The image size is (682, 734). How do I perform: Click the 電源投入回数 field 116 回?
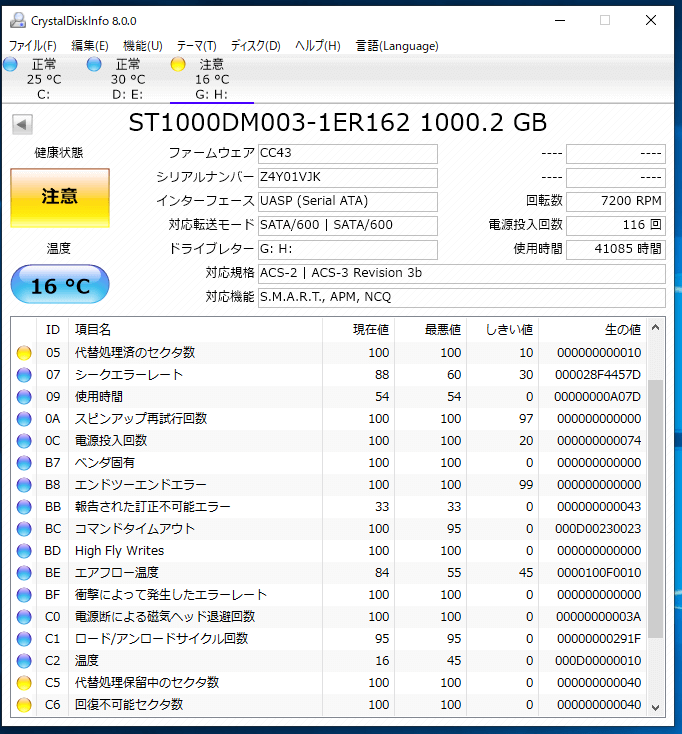pyautogui.click(x=616, y=226)
